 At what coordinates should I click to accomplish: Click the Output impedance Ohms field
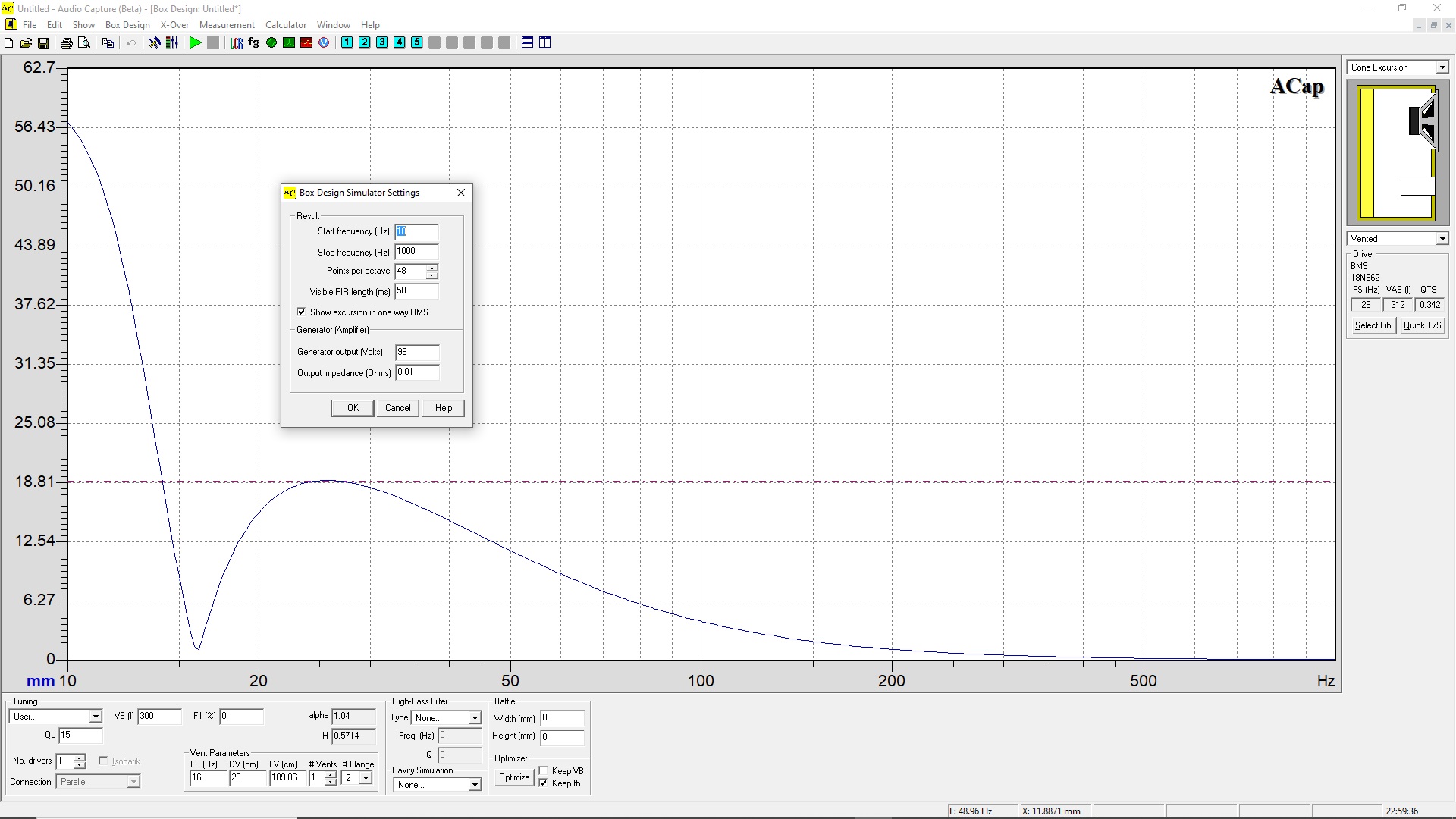point(417,372)
